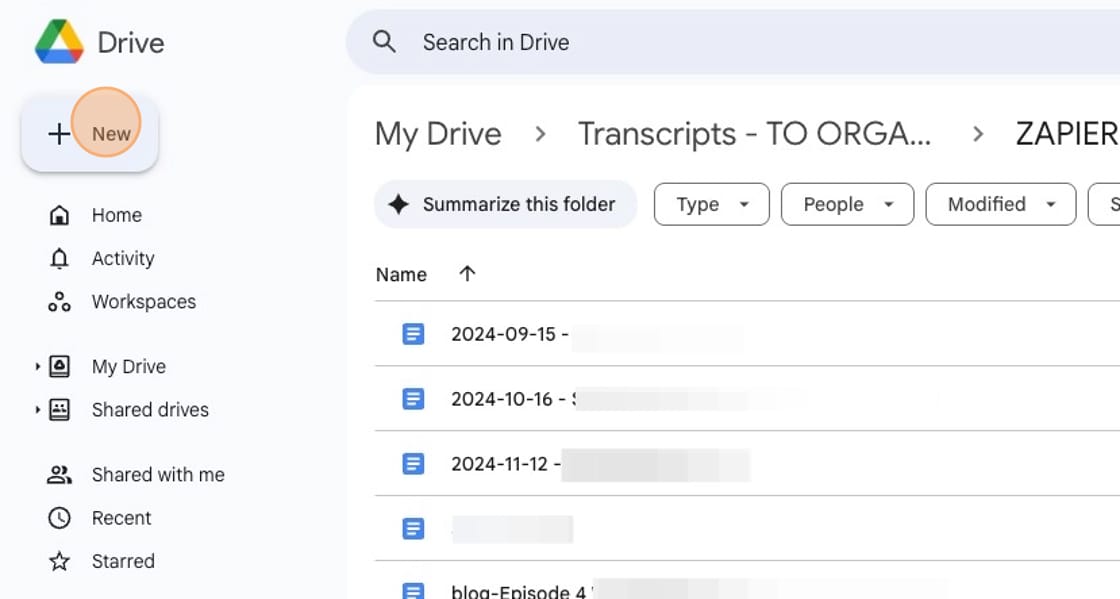The height and width of the screenshot is (599, 1120).
Task: Click the Google Docs icon beside 2024-09-15
Action: pyautogui.click(x=412, y=333)
